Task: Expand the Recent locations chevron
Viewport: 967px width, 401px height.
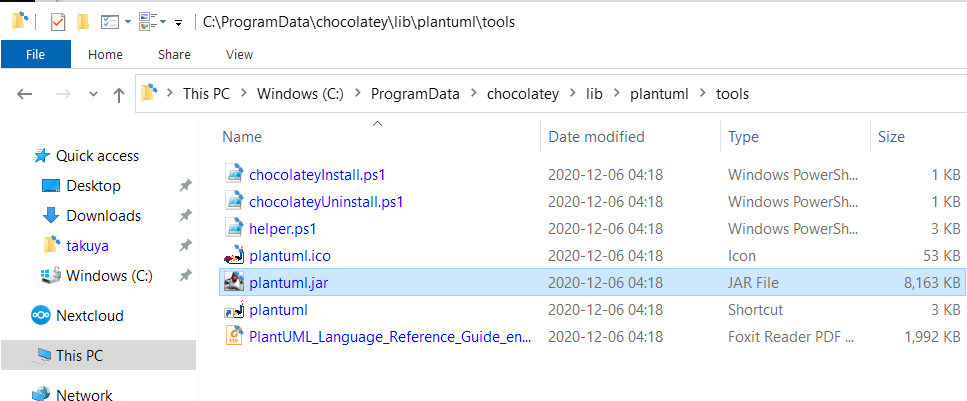Action: coord(93,94)
